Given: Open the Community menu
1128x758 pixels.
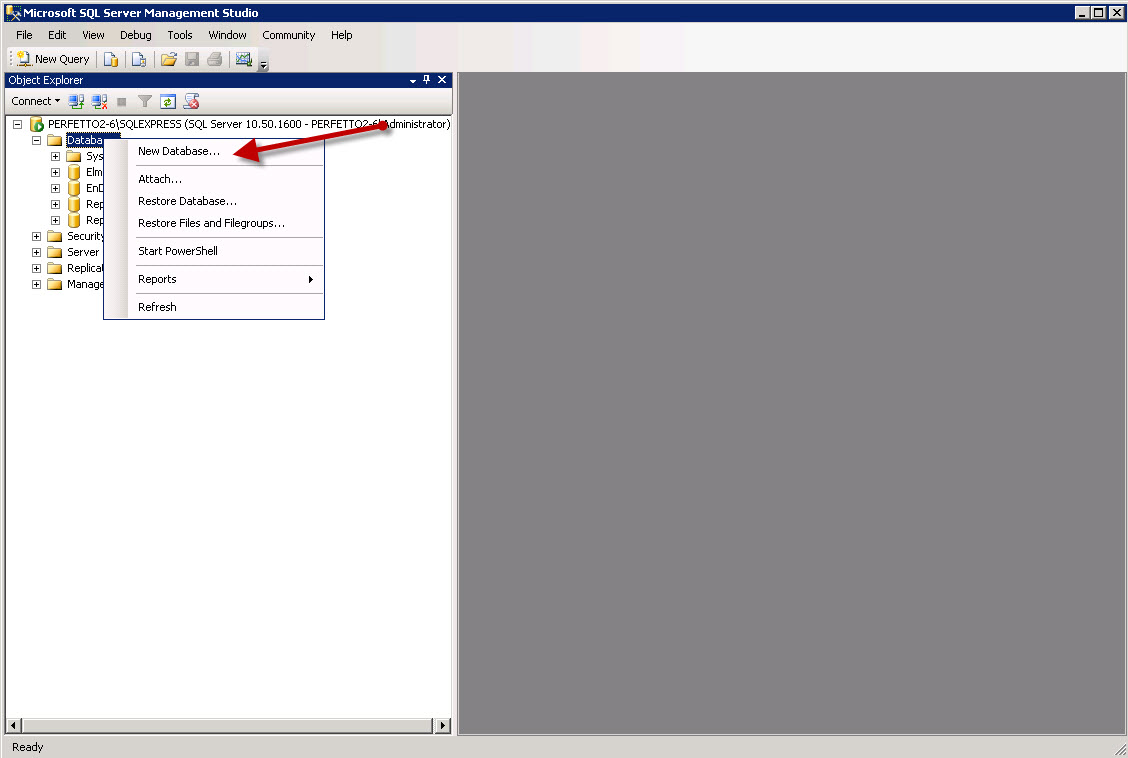Looking at the screenshot, I should [x=288, y=34].
